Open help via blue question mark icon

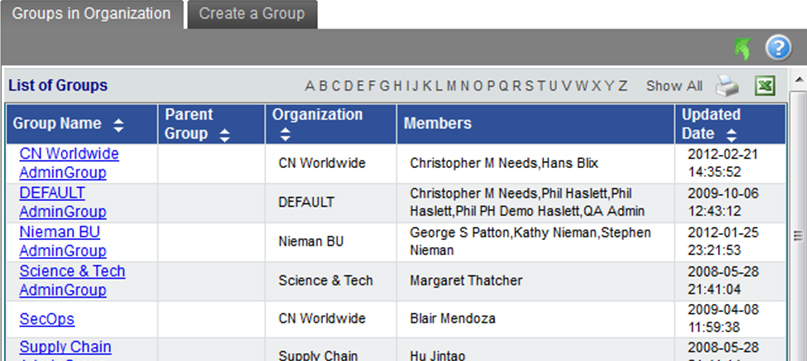pyautogui.click(x=778, y=48)
